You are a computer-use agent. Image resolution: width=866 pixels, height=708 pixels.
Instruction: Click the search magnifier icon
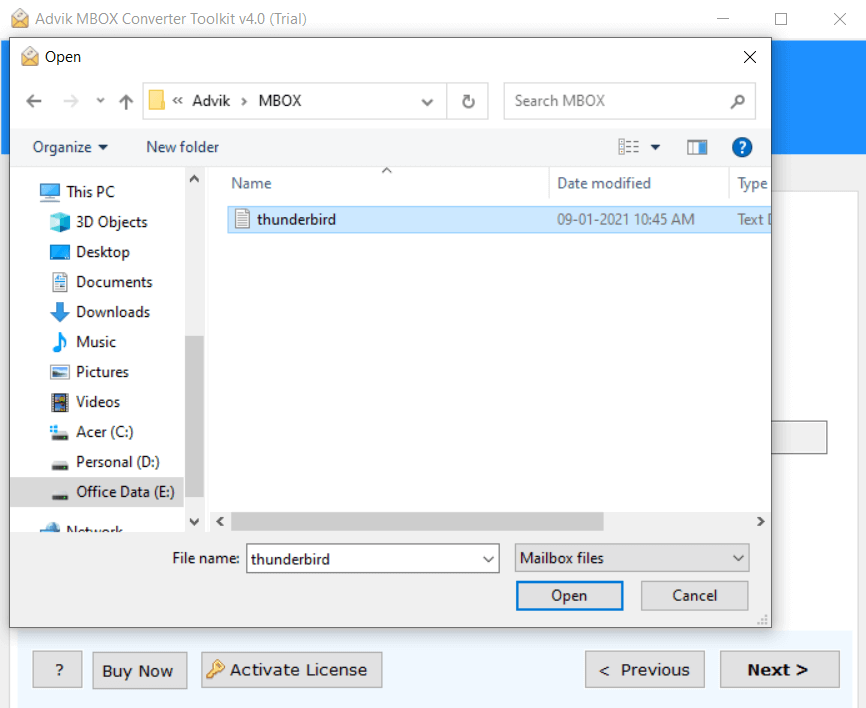[x=737, y=102]
